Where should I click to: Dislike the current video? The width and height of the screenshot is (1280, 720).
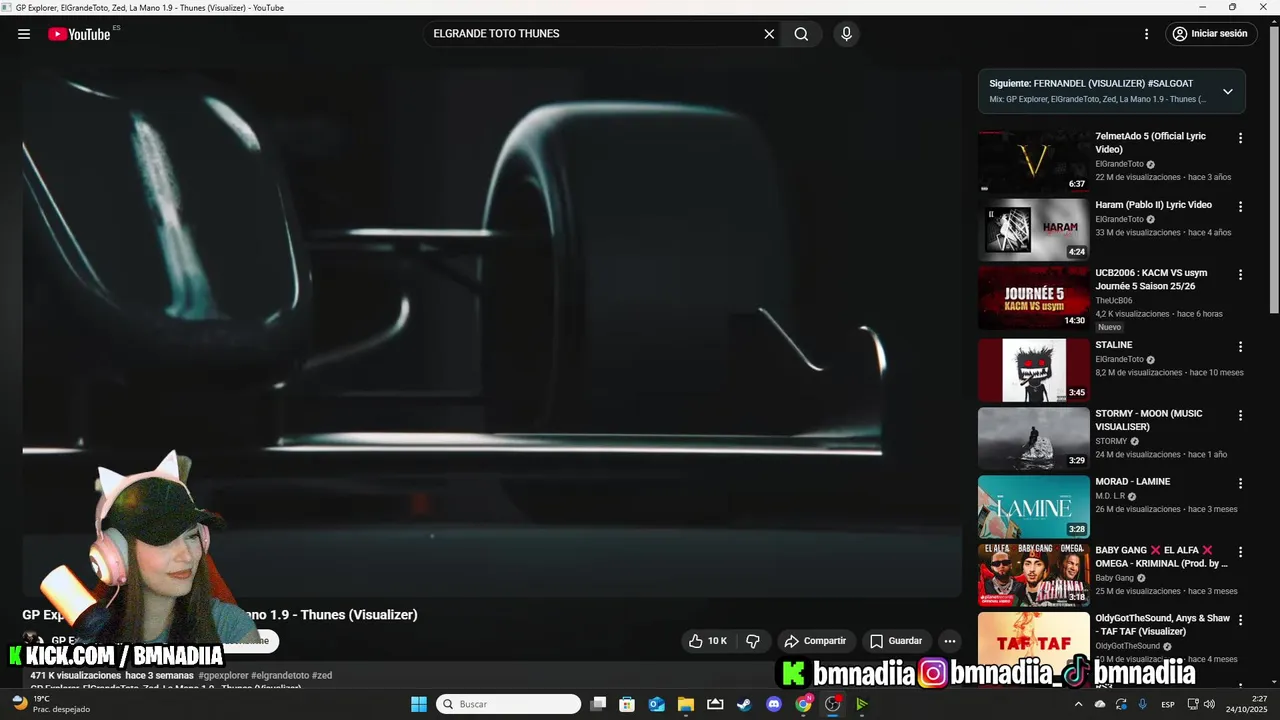point(753,641)
